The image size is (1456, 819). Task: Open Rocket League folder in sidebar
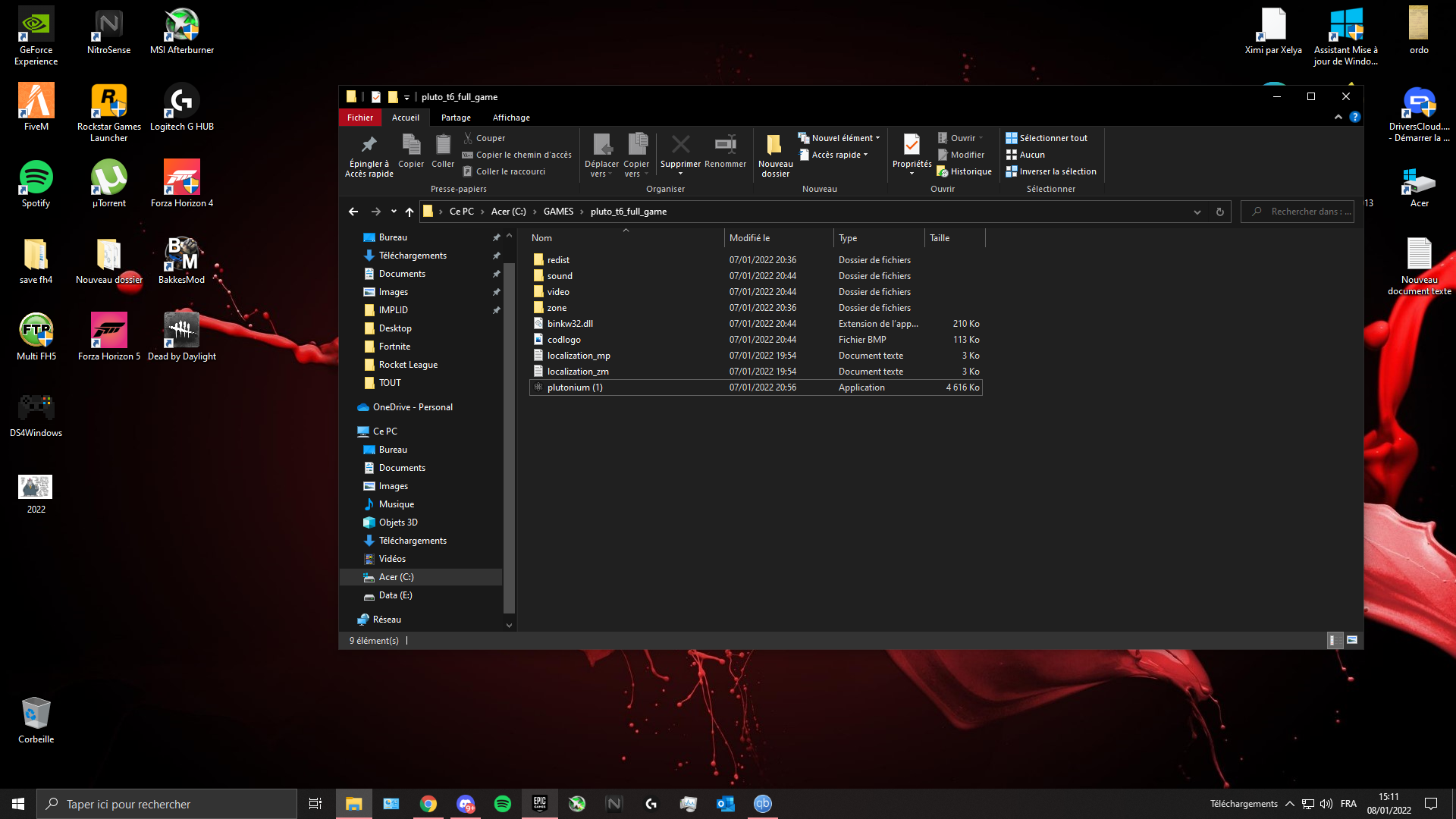click(x=408, y=365)
